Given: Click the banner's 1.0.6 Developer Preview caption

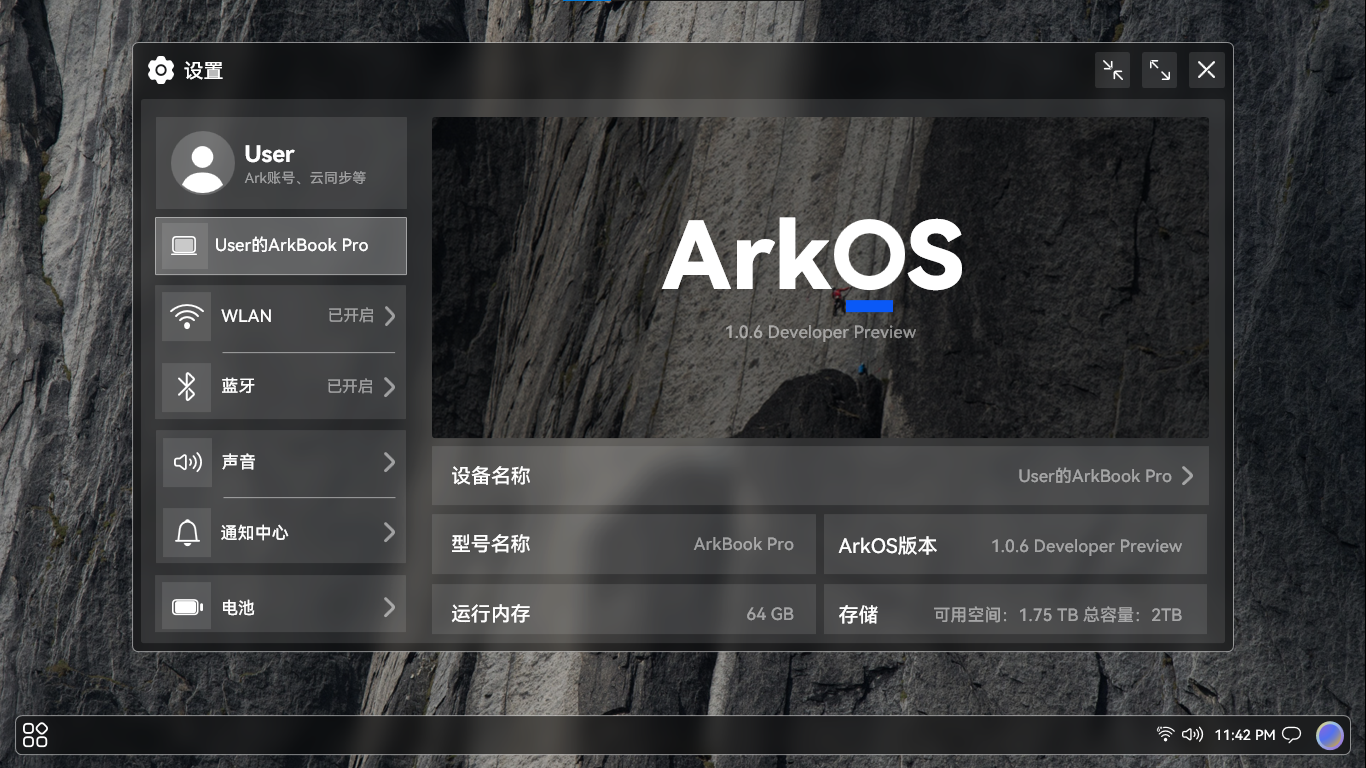Looking at the screenshot, I should click(x=821, y=332).
